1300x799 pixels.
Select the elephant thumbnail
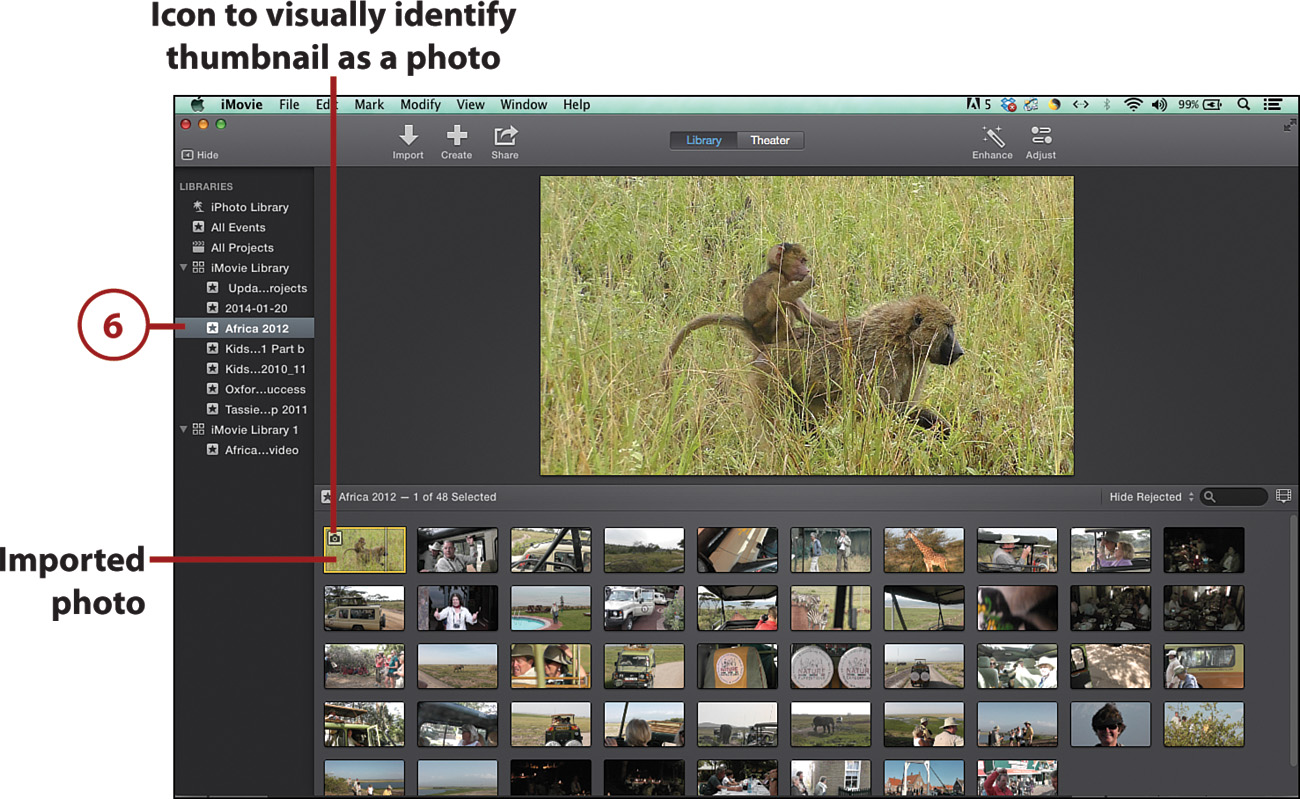(831, 724)
